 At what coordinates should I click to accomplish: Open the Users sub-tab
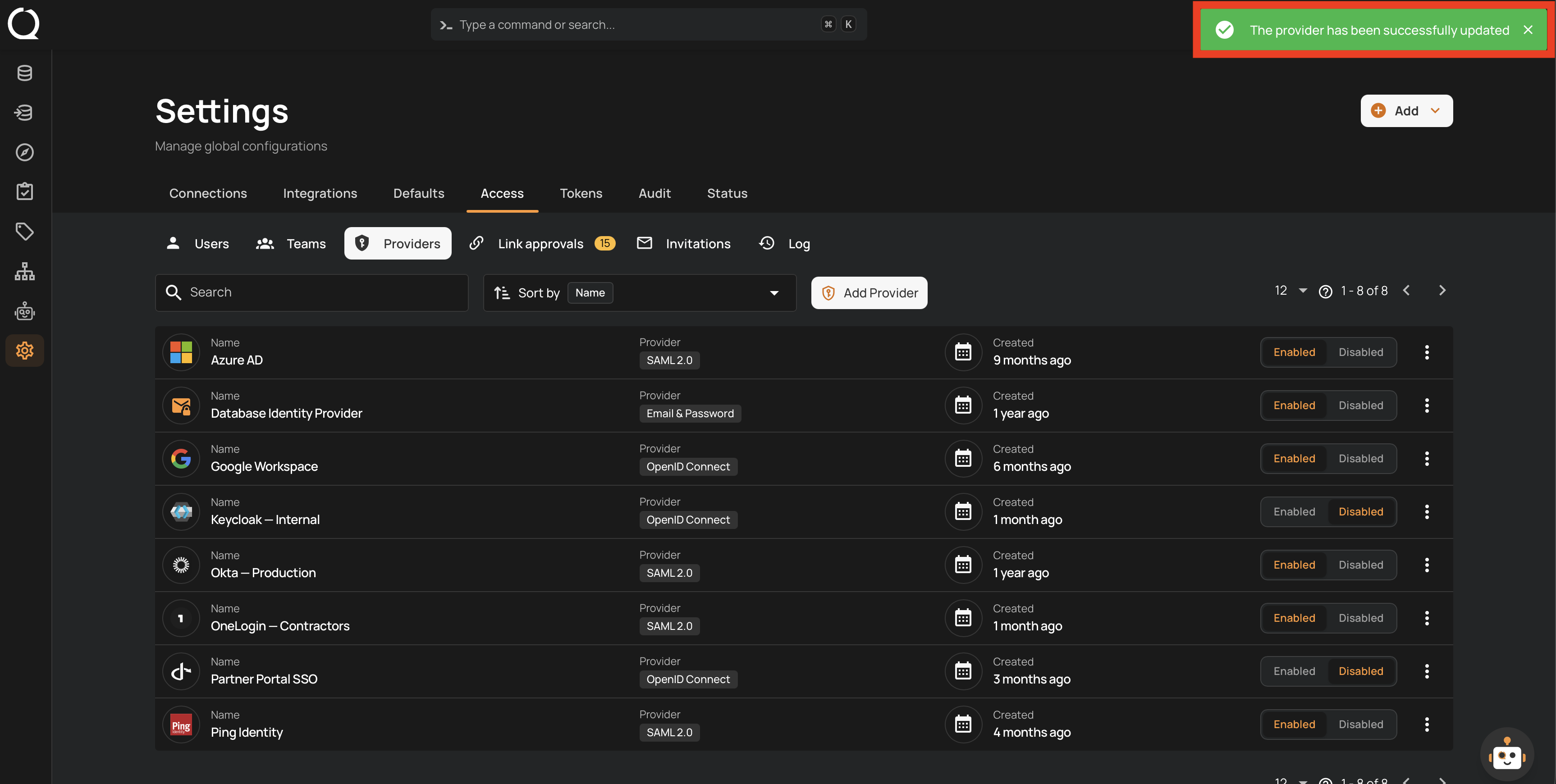(x=198, y=243)
